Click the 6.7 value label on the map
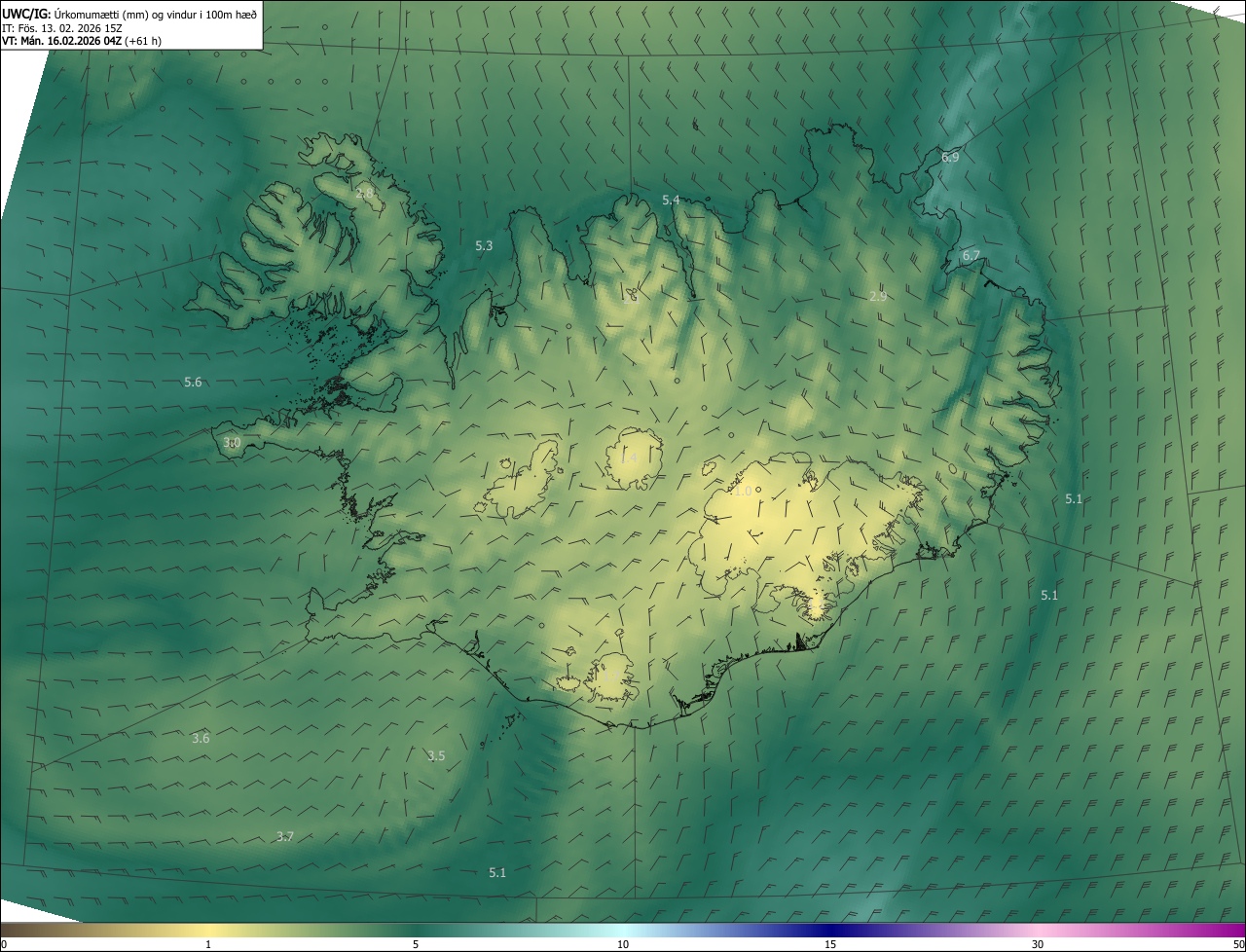 click(x=971, y=255)
